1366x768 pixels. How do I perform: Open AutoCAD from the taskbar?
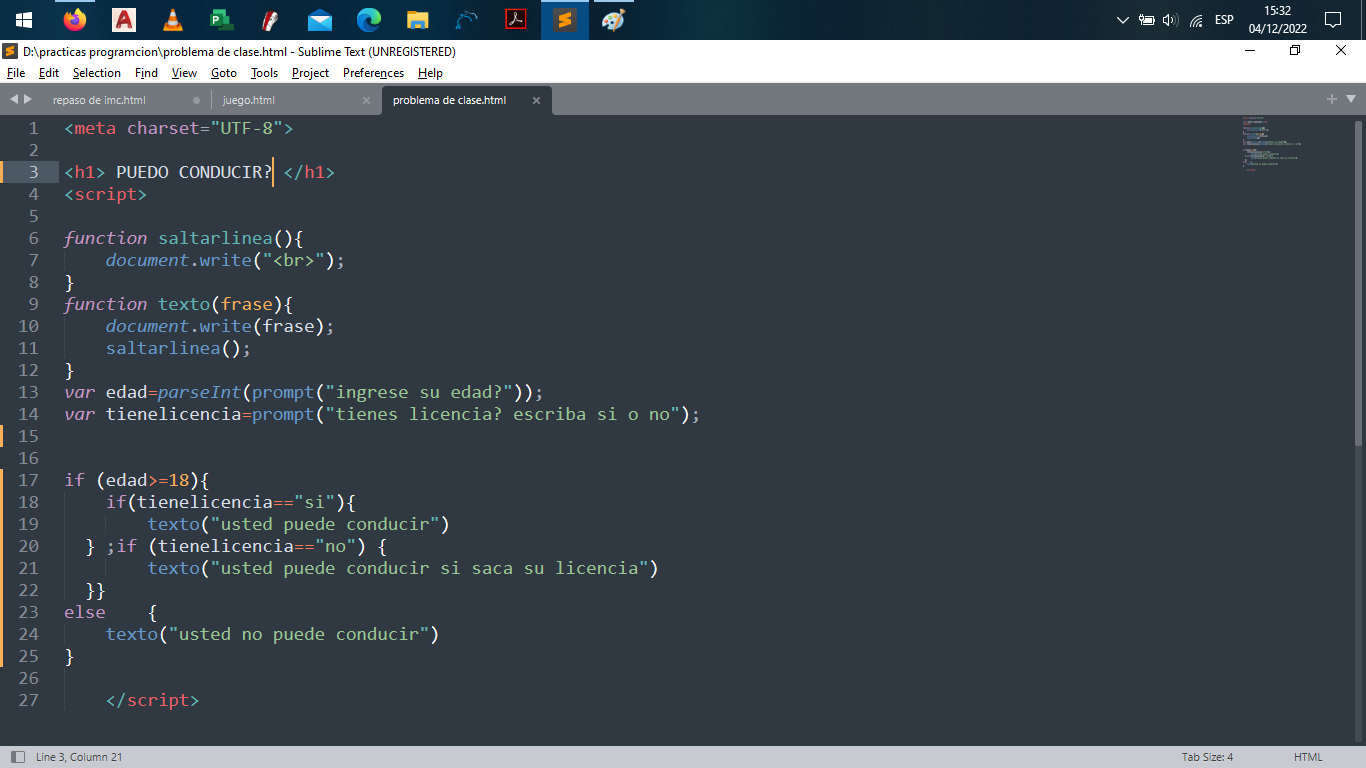(124, 20)
